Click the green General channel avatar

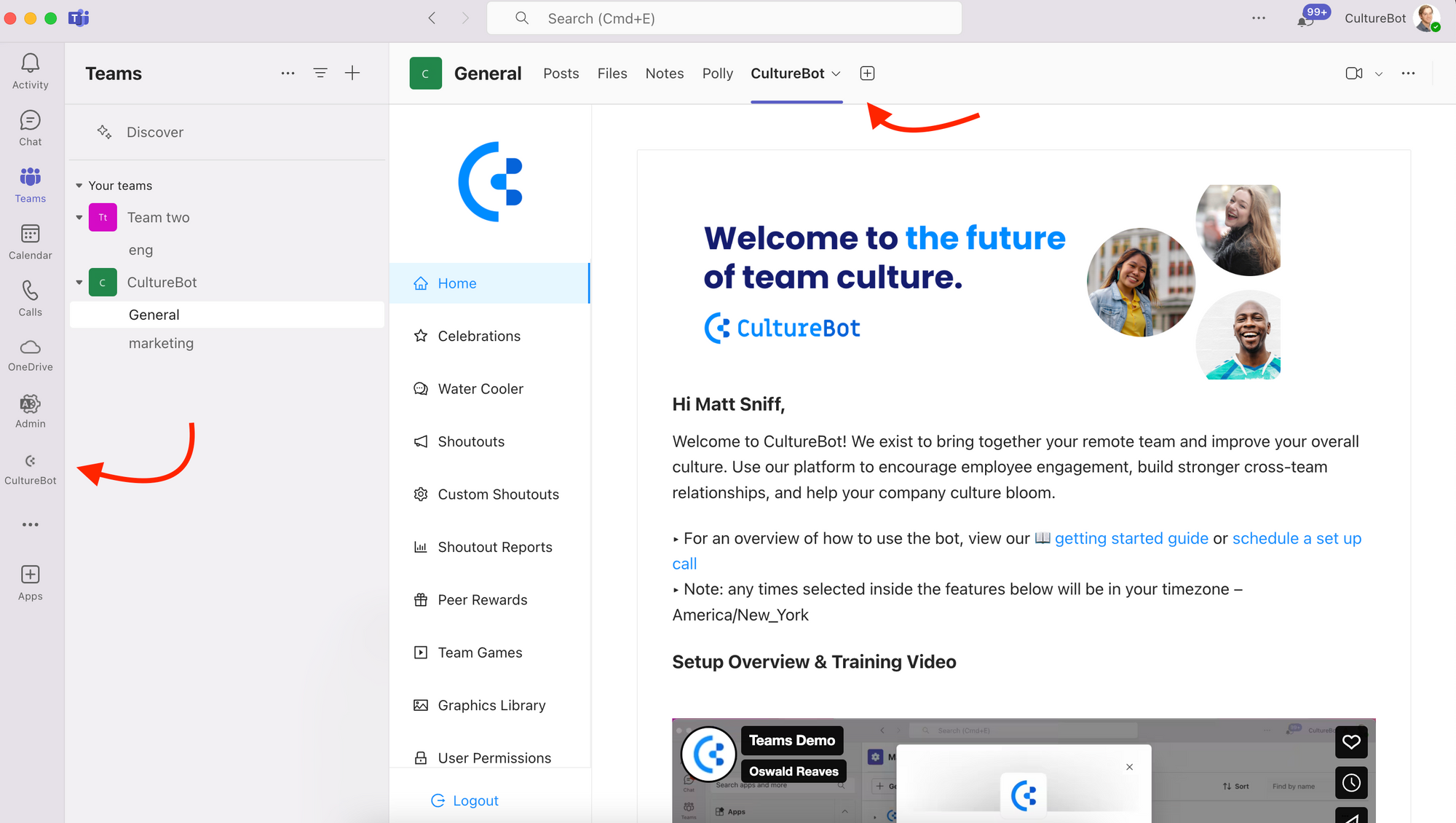tap(426, 73)
